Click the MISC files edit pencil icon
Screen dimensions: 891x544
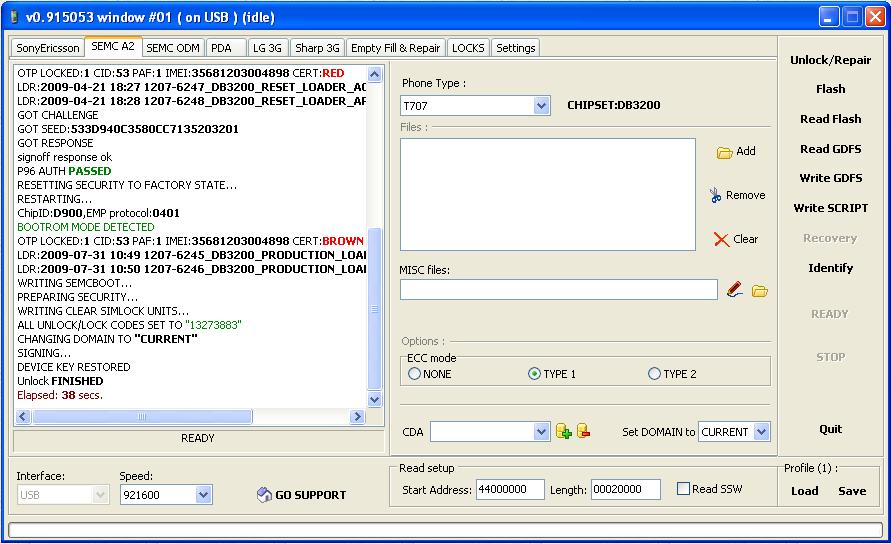pyautogui.click(x=734, y=290)
